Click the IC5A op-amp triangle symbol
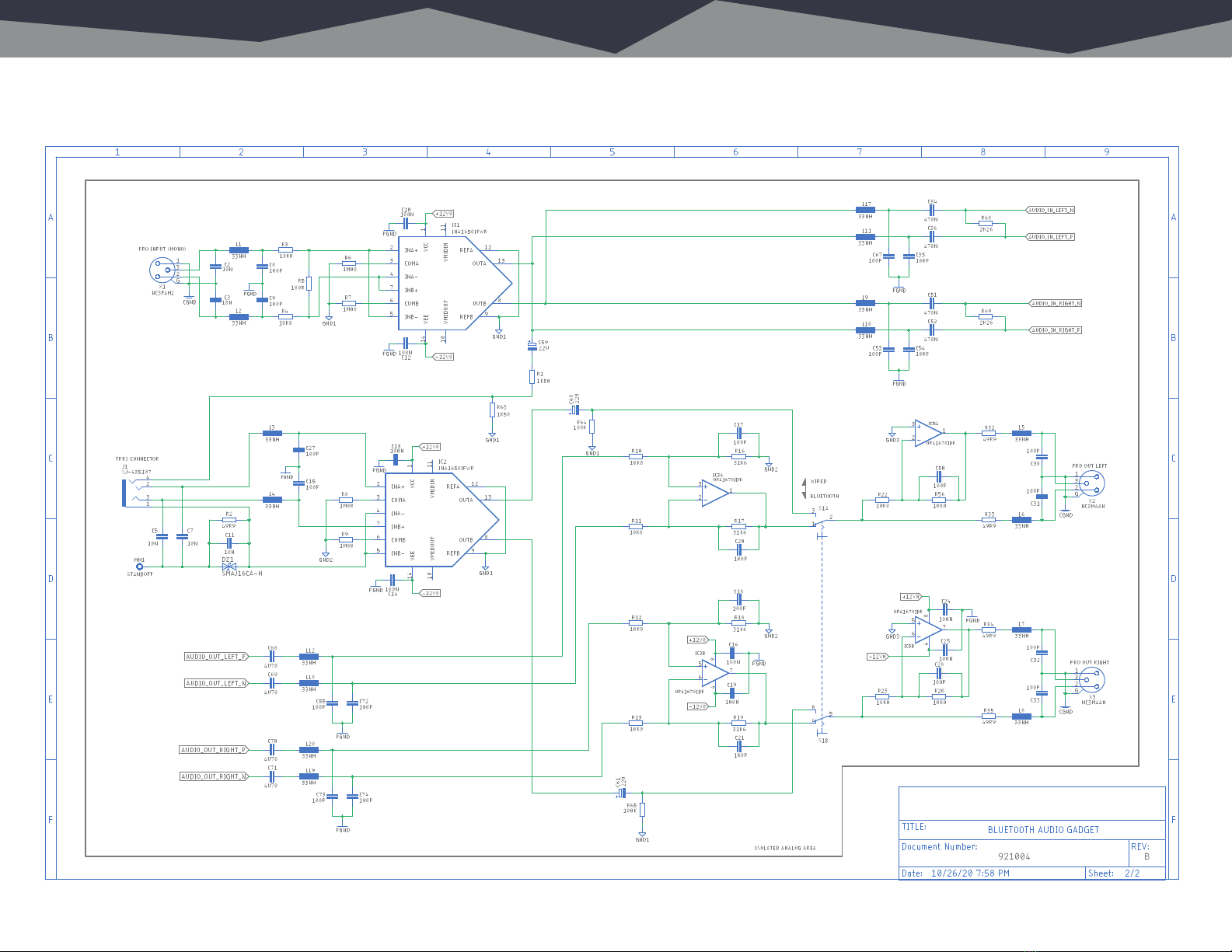The image size is (1232, 952). [929, 432]
